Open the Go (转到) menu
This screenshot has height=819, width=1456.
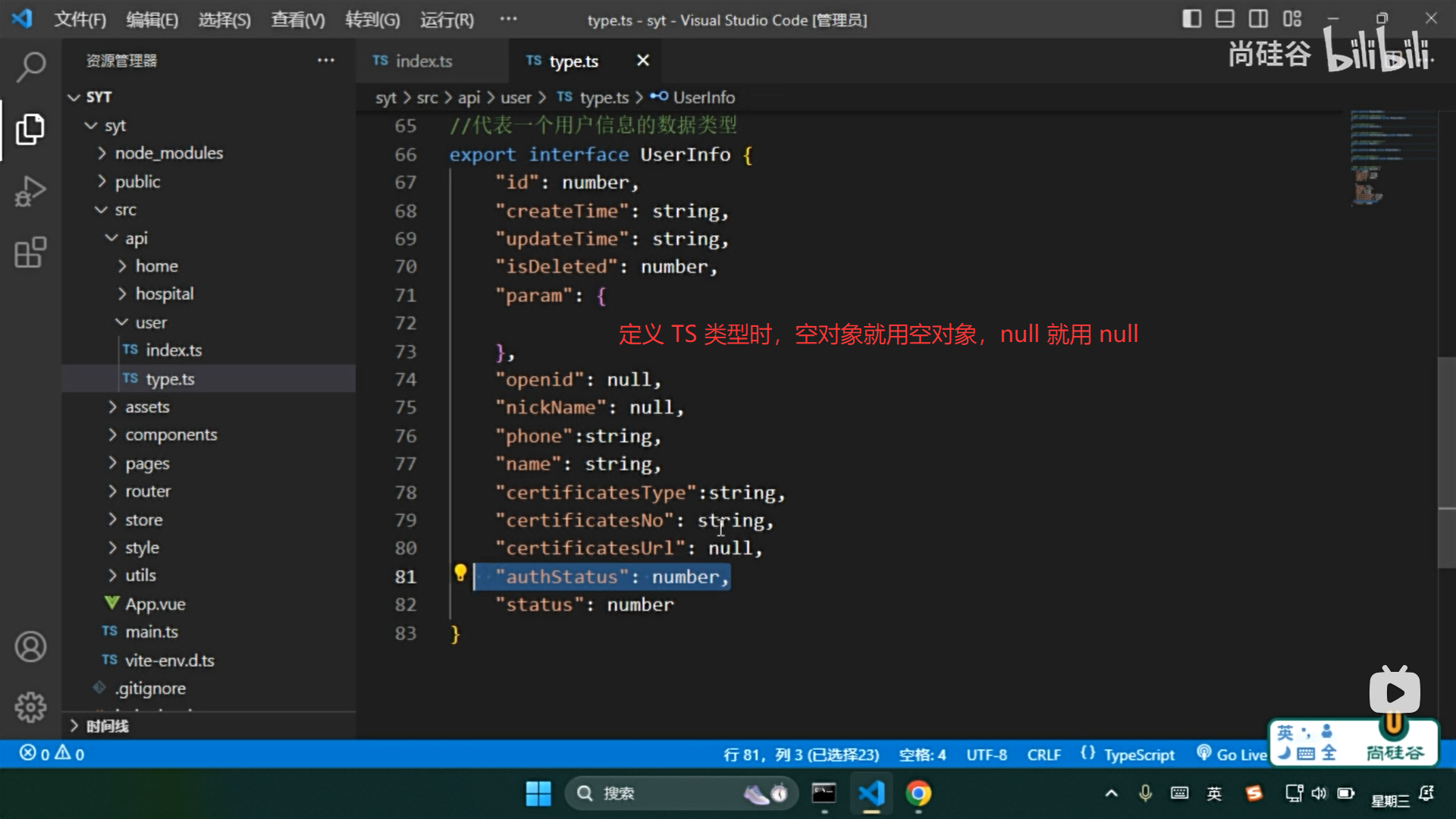coord(372,20)
